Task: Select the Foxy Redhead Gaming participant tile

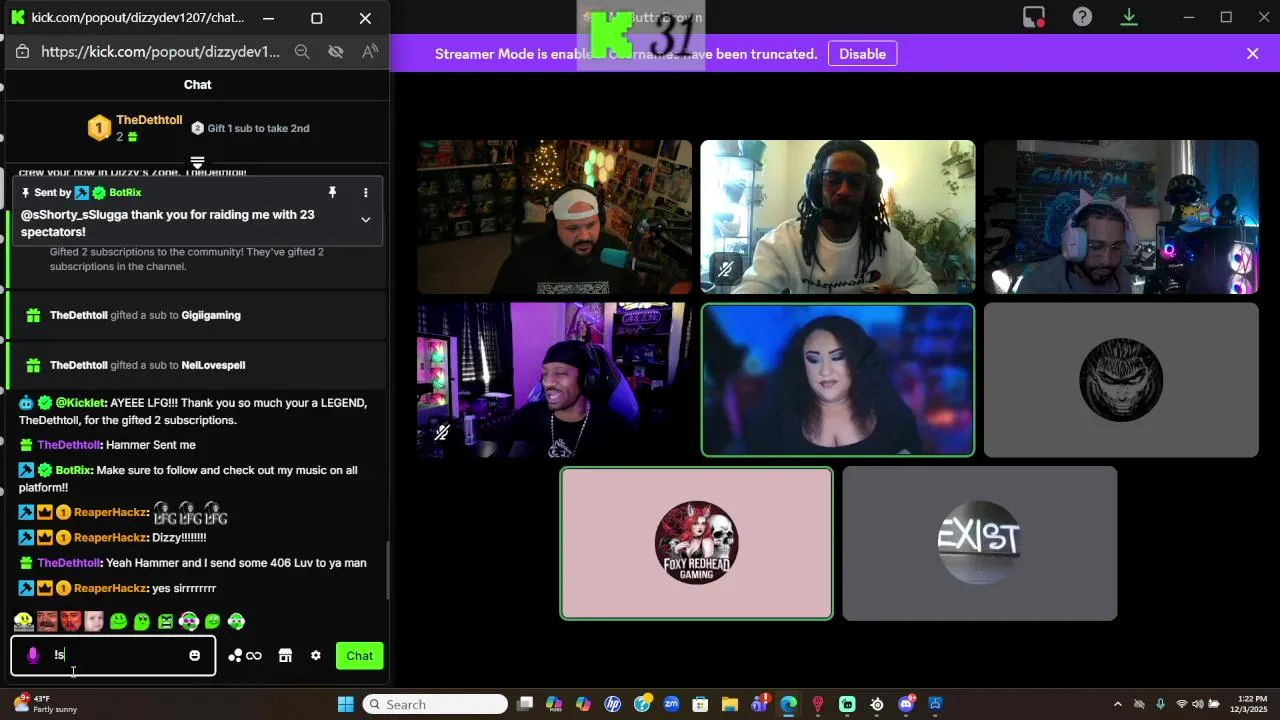Action: 696,543
